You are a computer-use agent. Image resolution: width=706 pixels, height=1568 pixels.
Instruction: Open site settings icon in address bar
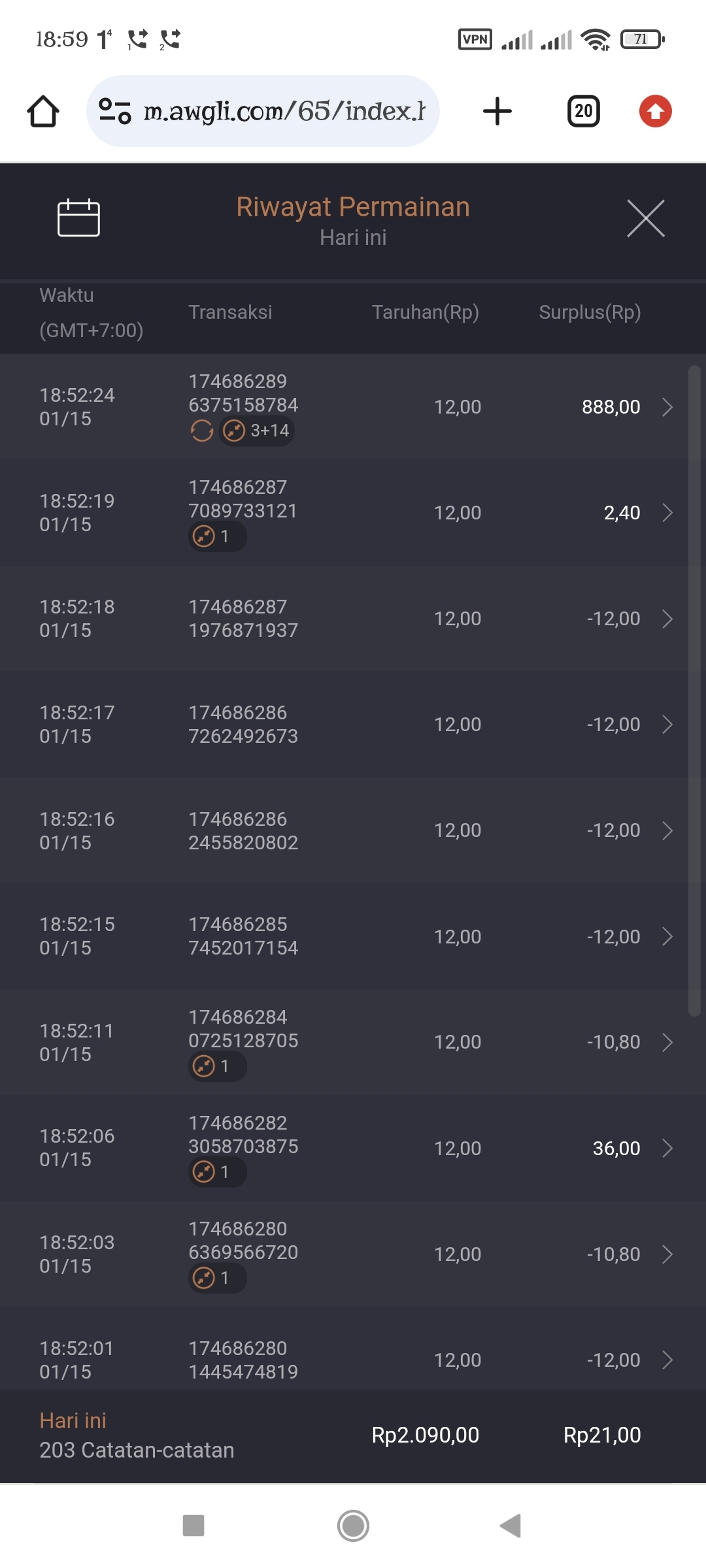tap(115, 110)
